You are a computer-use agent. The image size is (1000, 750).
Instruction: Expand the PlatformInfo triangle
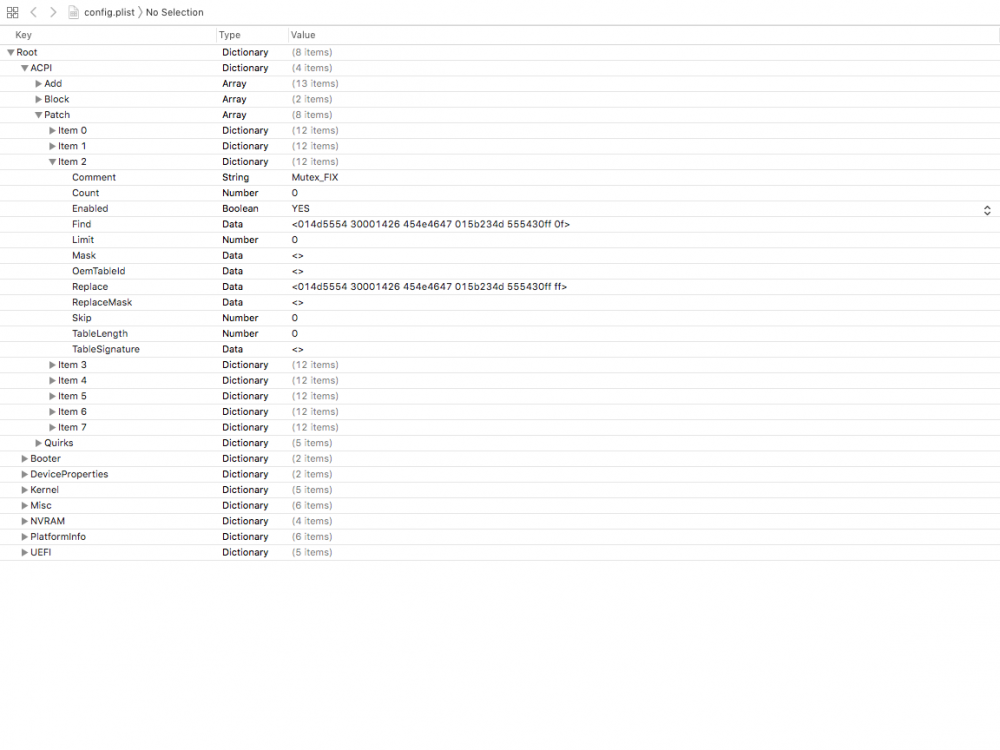(x=24, y=537)
